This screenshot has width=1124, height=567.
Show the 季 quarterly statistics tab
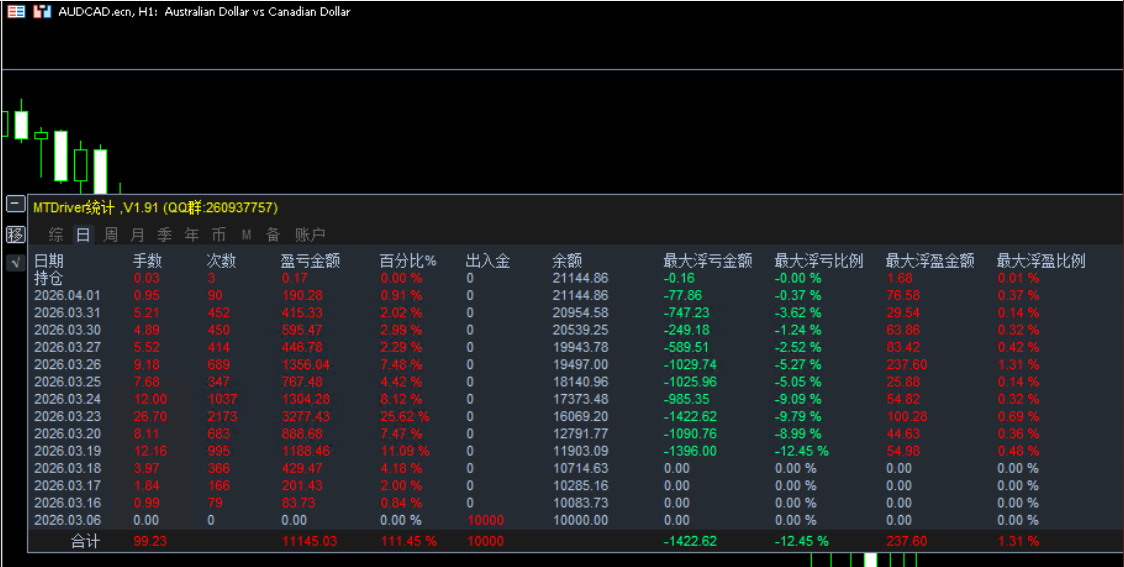[164, 235]
